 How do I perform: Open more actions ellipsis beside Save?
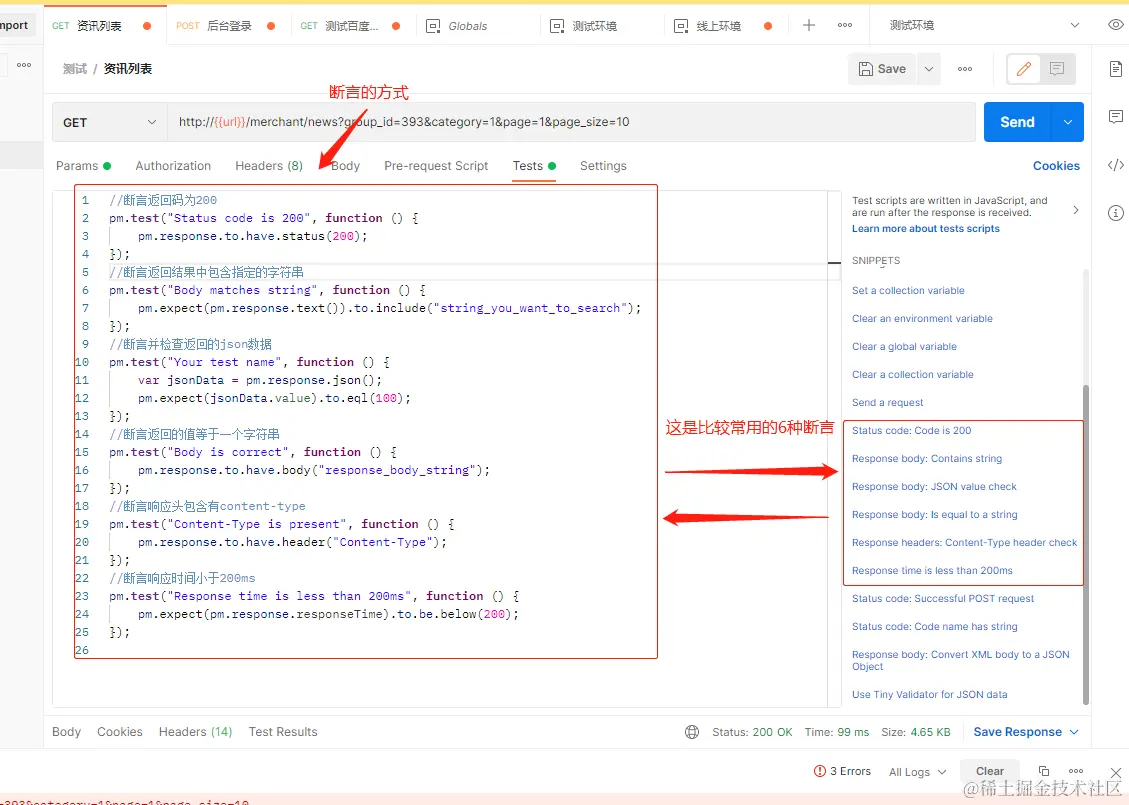965,69
